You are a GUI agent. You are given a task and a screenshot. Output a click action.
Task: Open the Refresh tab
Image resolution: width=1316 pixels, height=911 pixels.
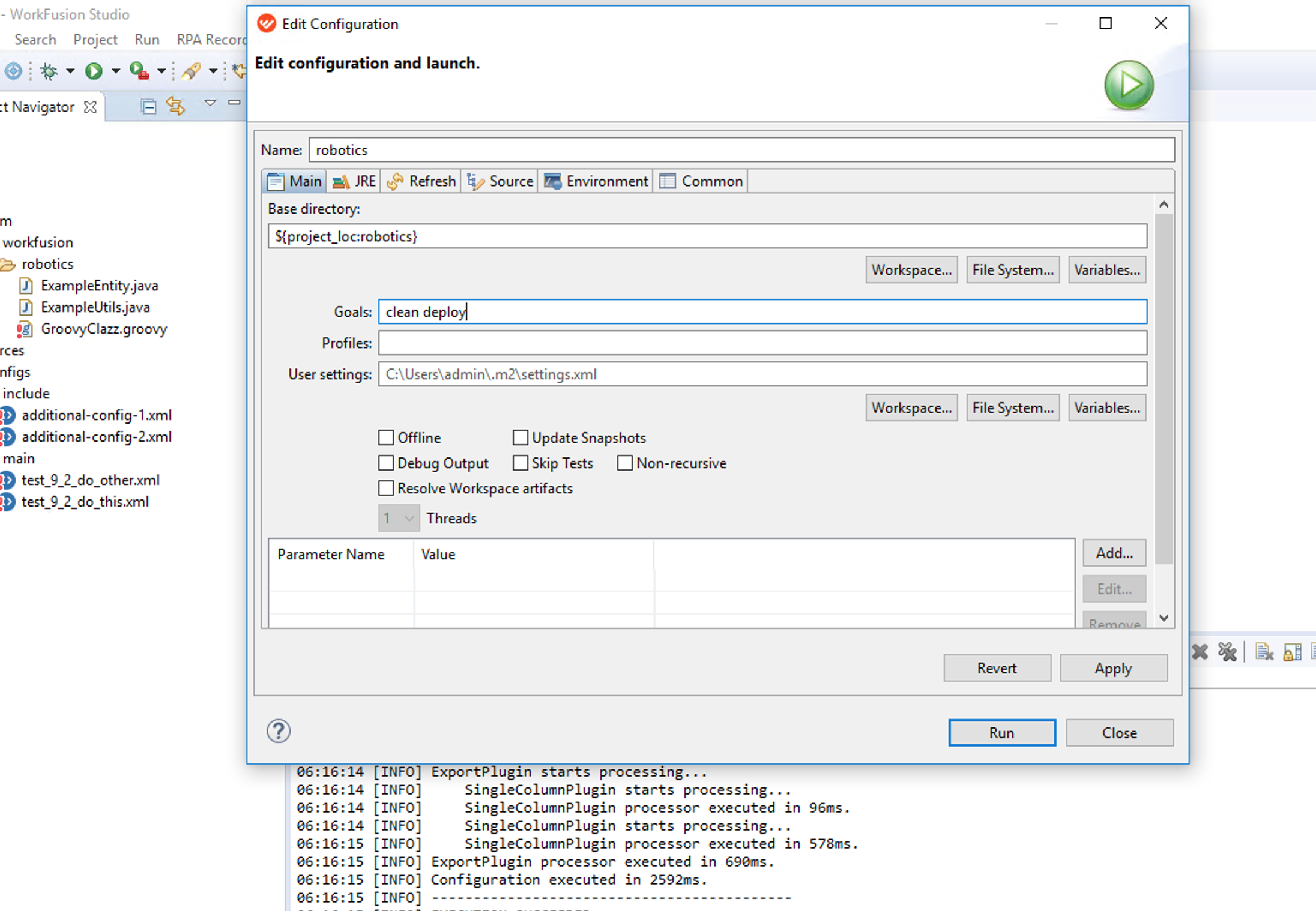421,181
